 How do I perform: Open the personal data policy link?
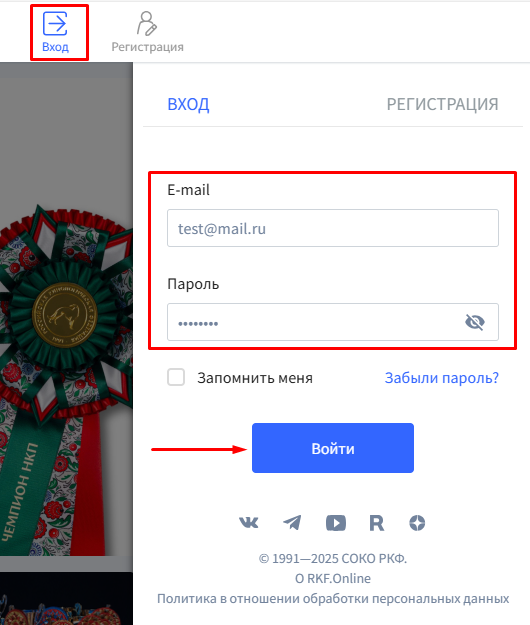tap(333, 599)
